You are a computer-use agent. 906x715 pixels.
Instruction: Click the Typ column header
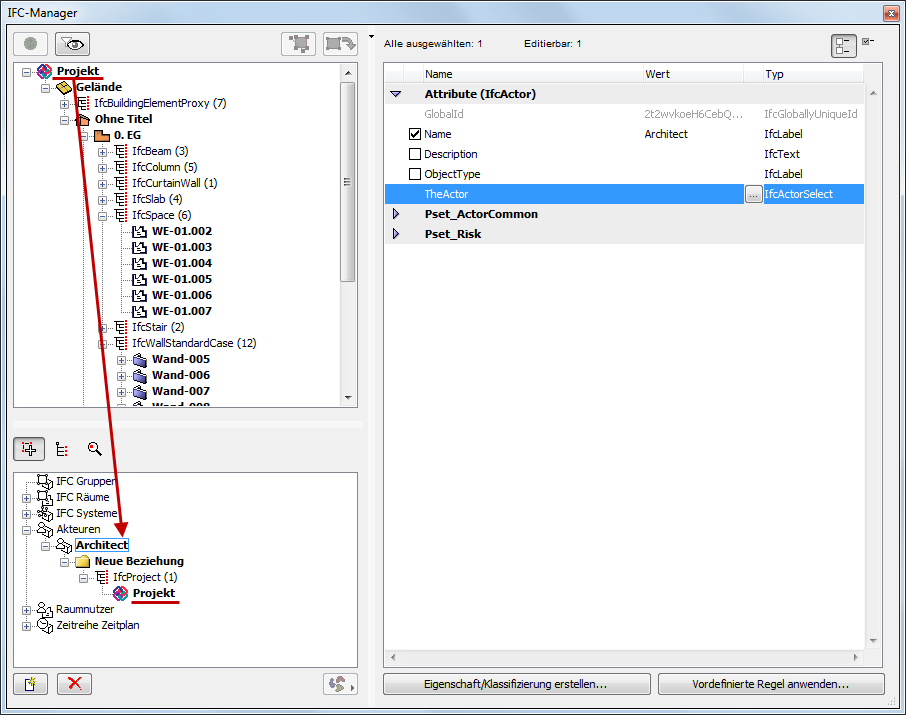pos(813,74)
